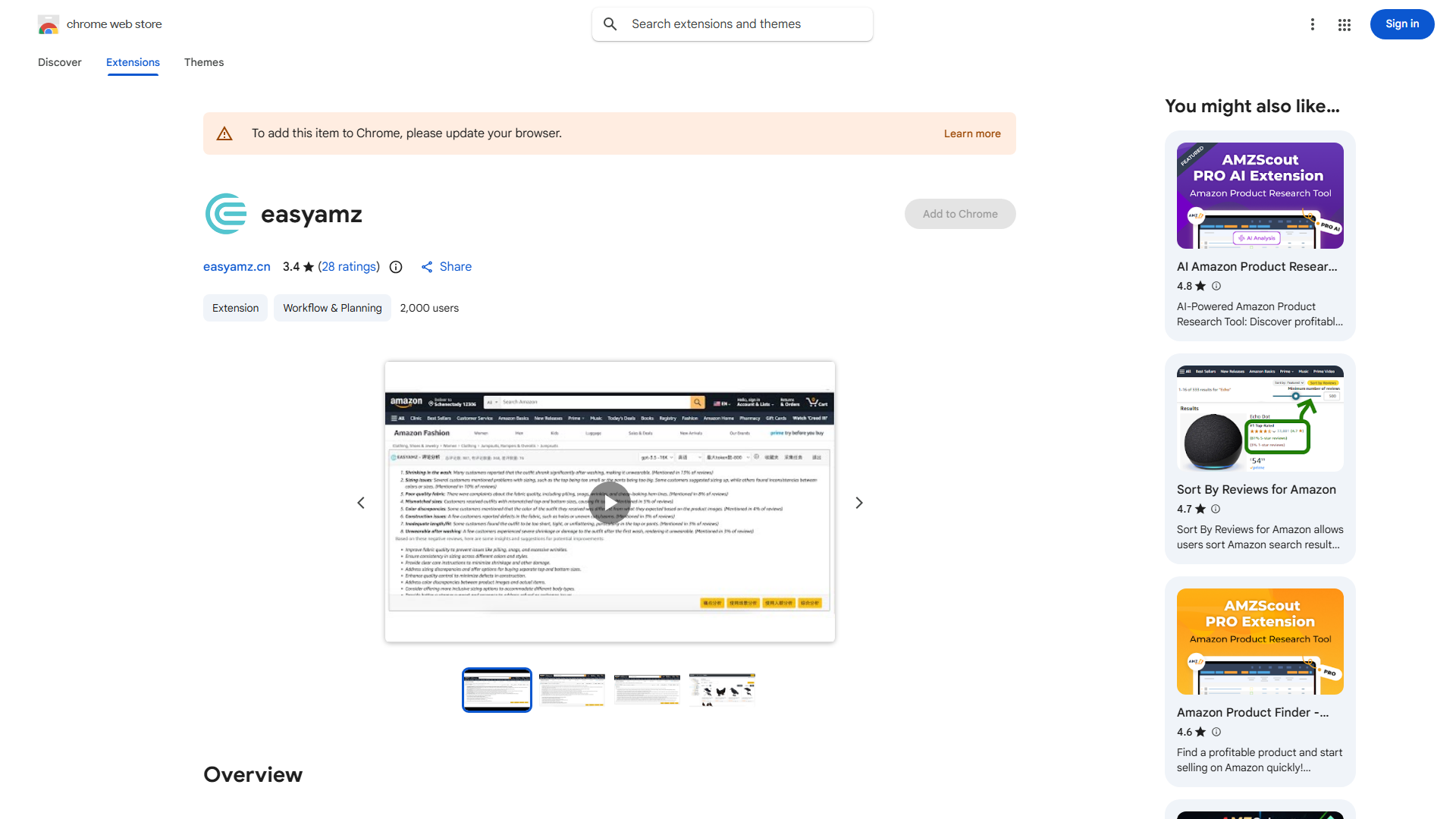1456x819 pixels.
Task: Click the search magnifier icon
Action: (x=610, y=24)
